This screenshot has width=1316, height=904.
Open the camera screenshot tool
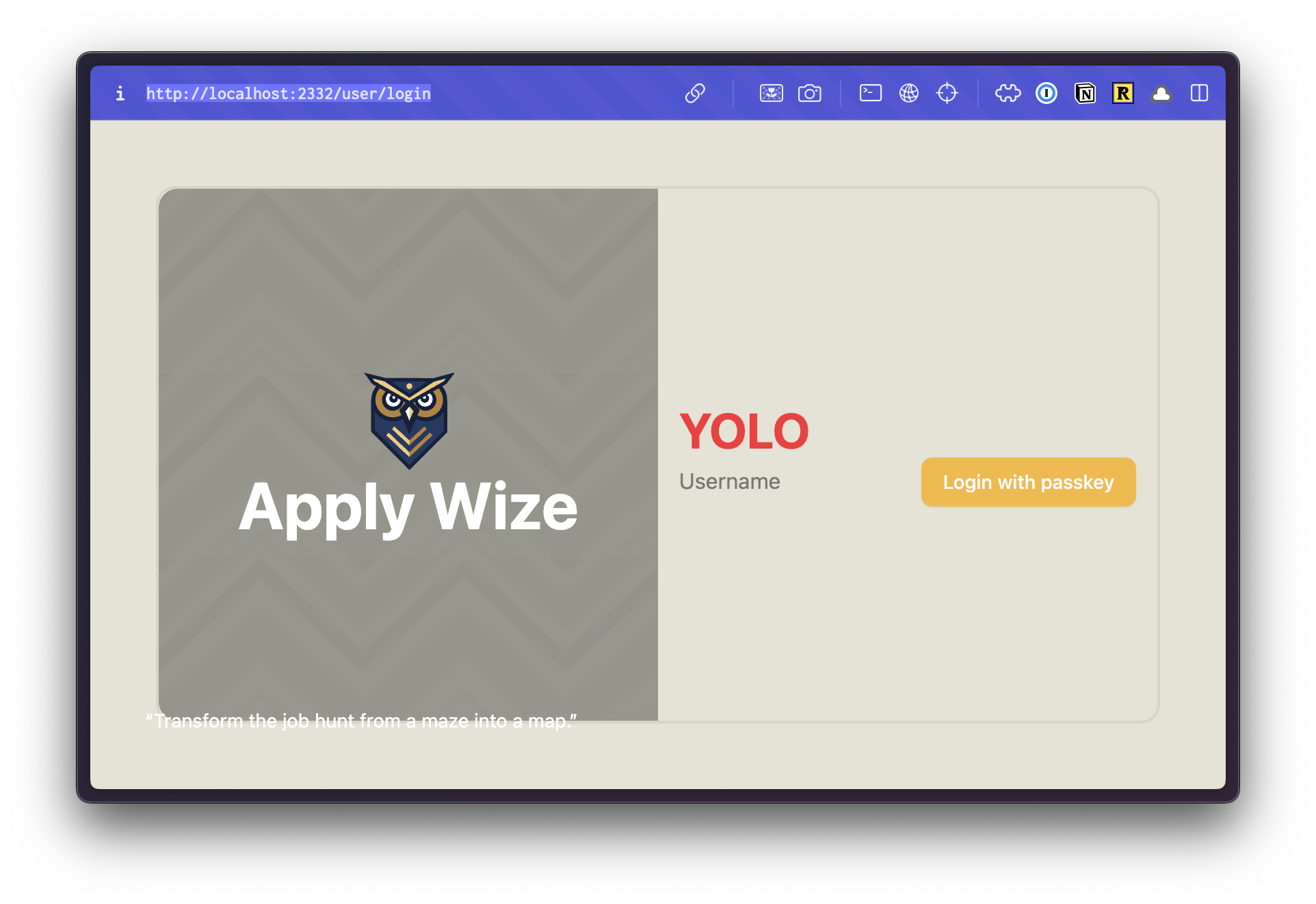click(x=810, y=93)
